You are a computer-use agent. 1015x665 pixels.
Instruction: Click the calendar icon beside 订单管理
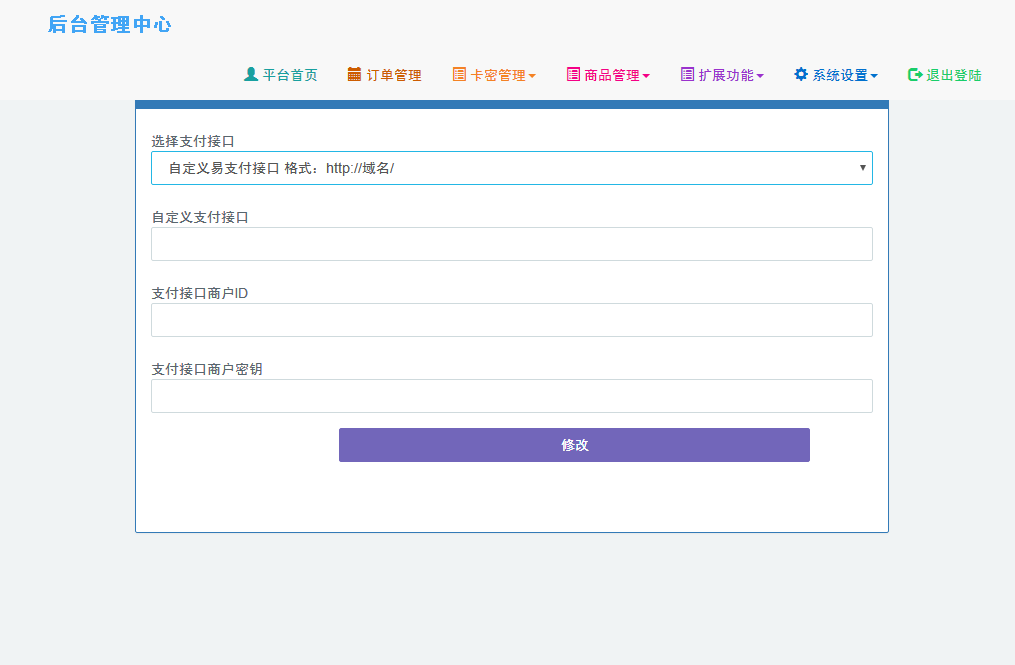coord(354,74)
